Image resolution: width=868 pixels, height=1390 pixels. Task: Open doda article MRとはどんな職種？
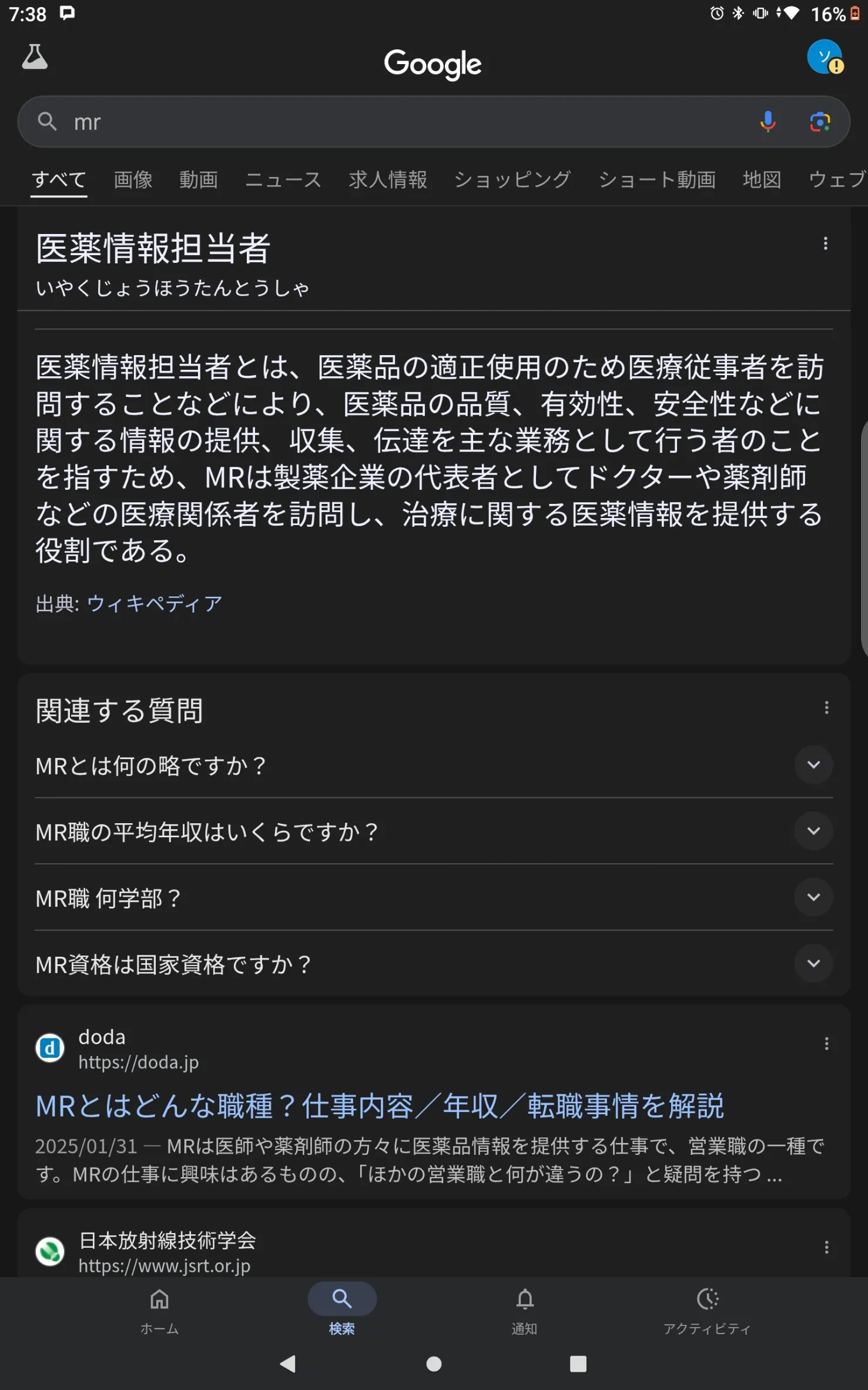380,1106
